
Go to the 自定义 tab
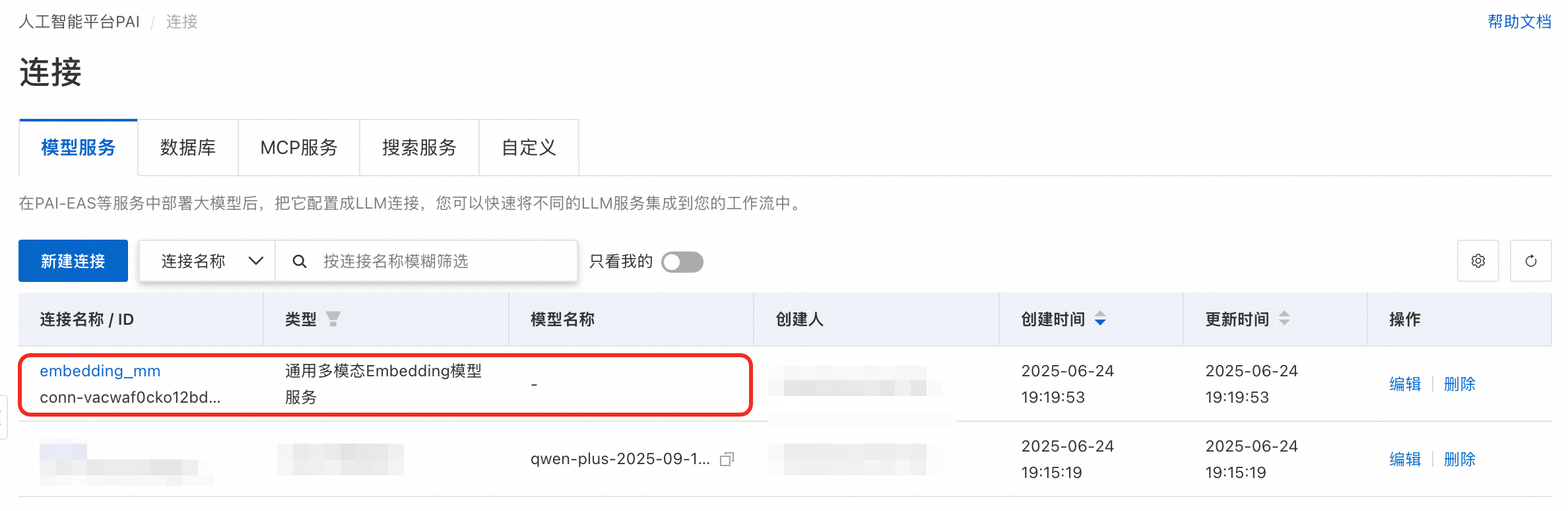[x=529, y=148]
